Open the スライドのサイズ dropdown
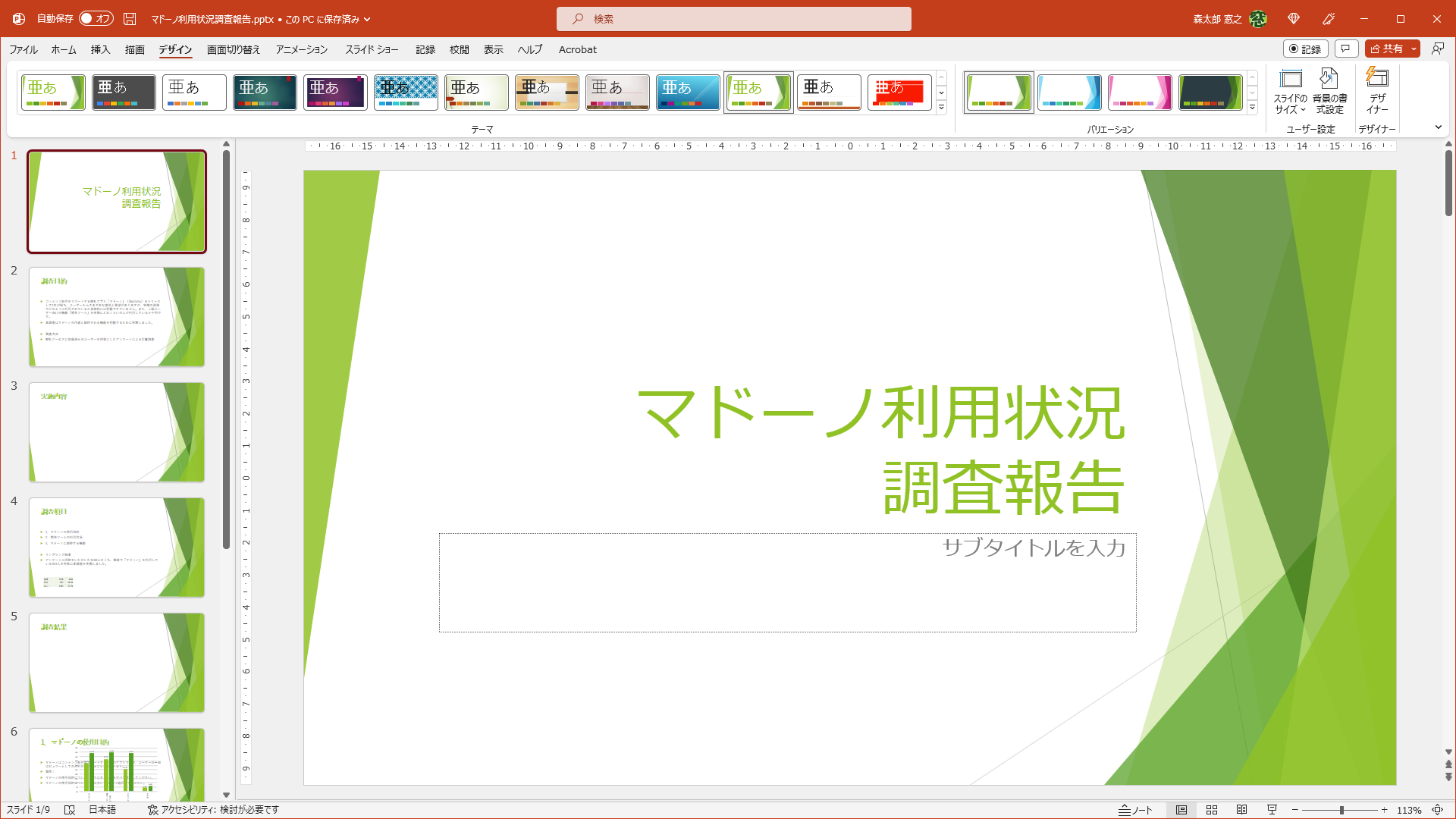Image resolution: width=1456 pixels, height=819 pixels. 1291,91
